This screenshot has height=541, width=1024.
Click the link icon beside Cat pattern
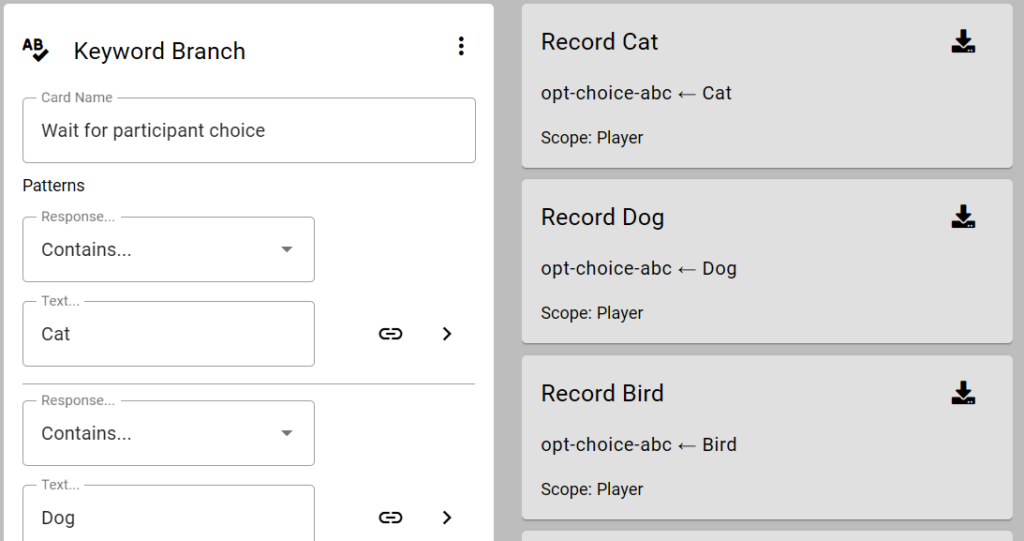point(390,334)
